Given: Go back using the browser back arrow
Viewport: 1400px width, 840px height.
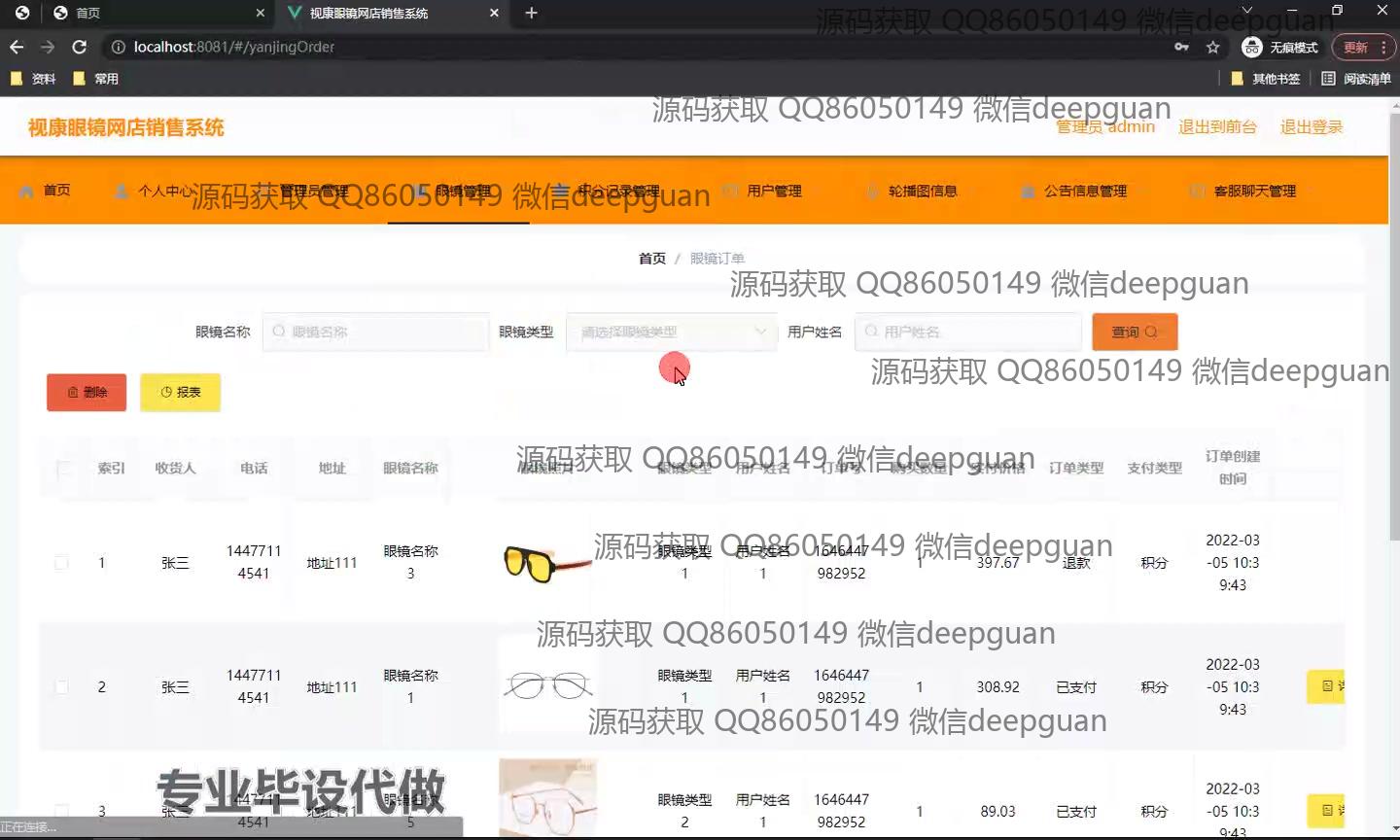Looking at the screenshot, I should coord(17,47).
